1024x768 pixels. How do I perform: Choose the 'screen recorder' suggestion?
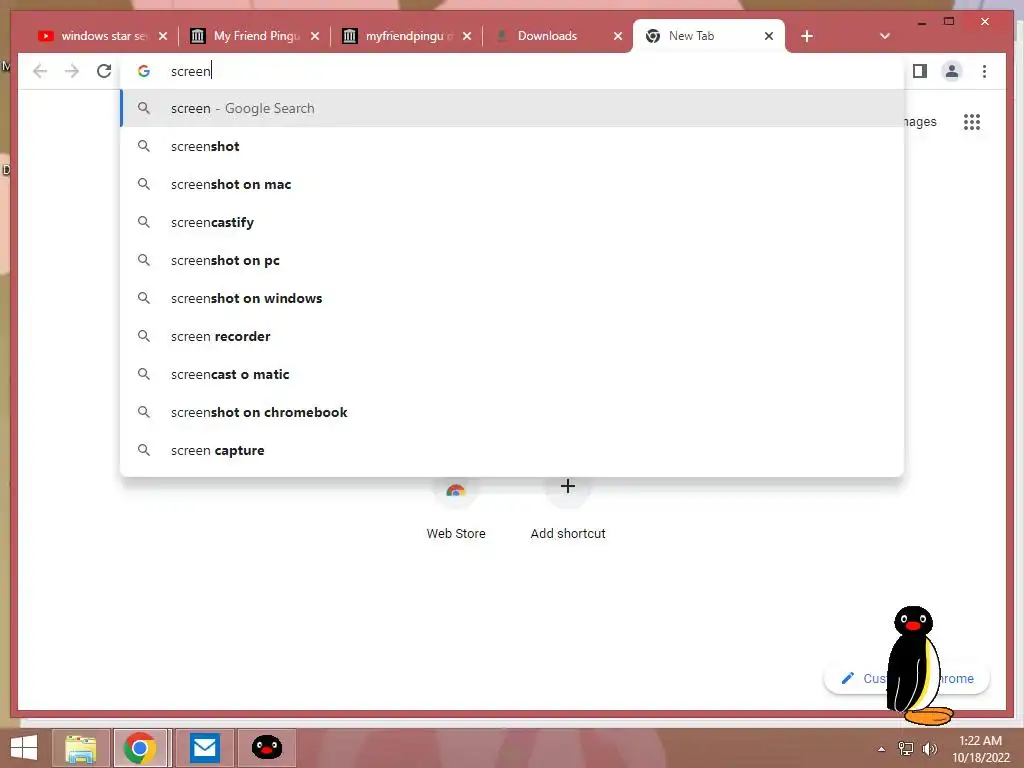coord(512,336)
